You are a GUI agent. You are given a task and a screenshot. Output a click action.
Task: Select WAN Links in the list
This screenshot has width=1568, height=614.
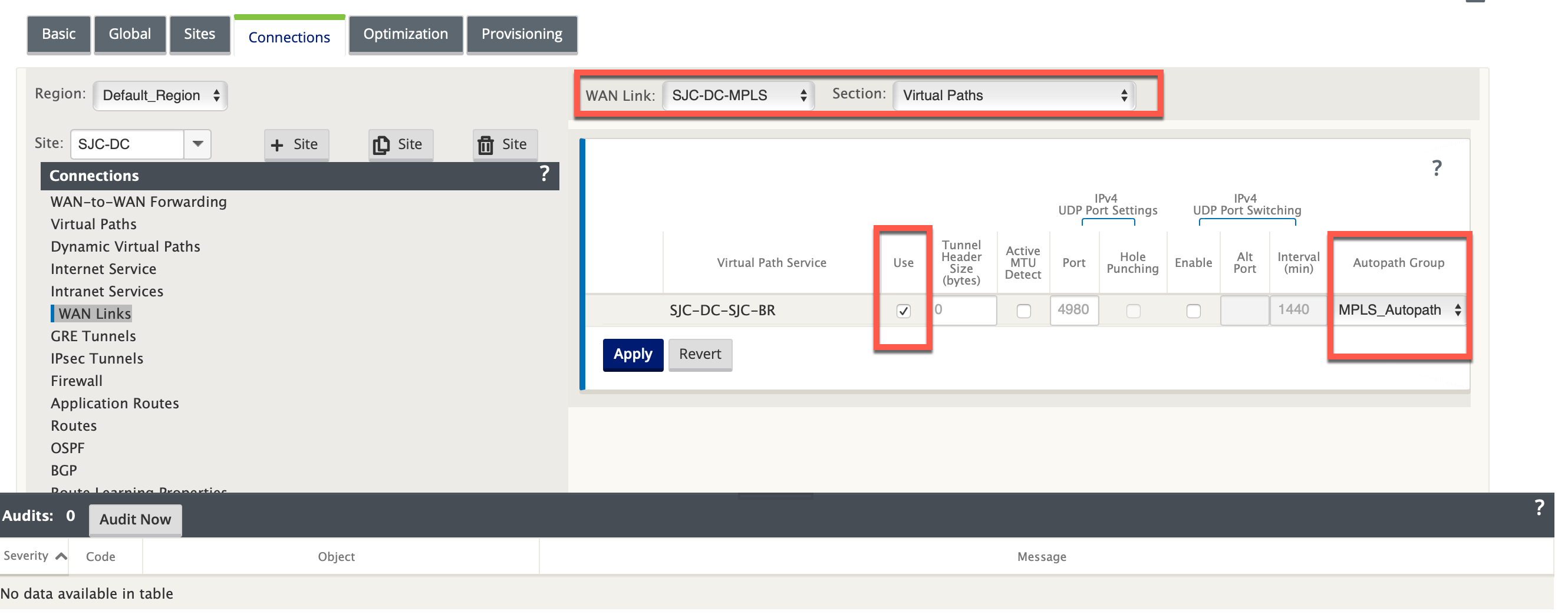94,314
